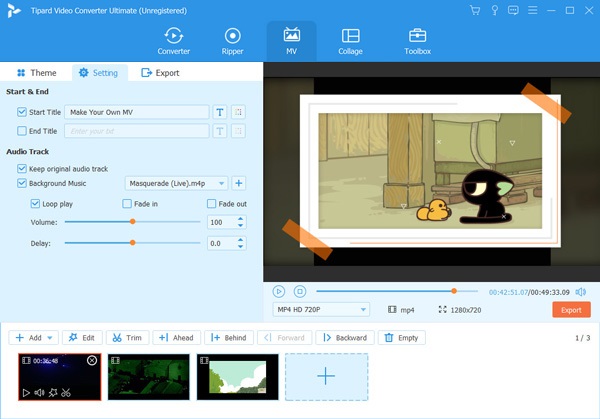Go to the Export tab
This screenshot has height=419, width=600.
pyautogui.click(x=160, y=73)
